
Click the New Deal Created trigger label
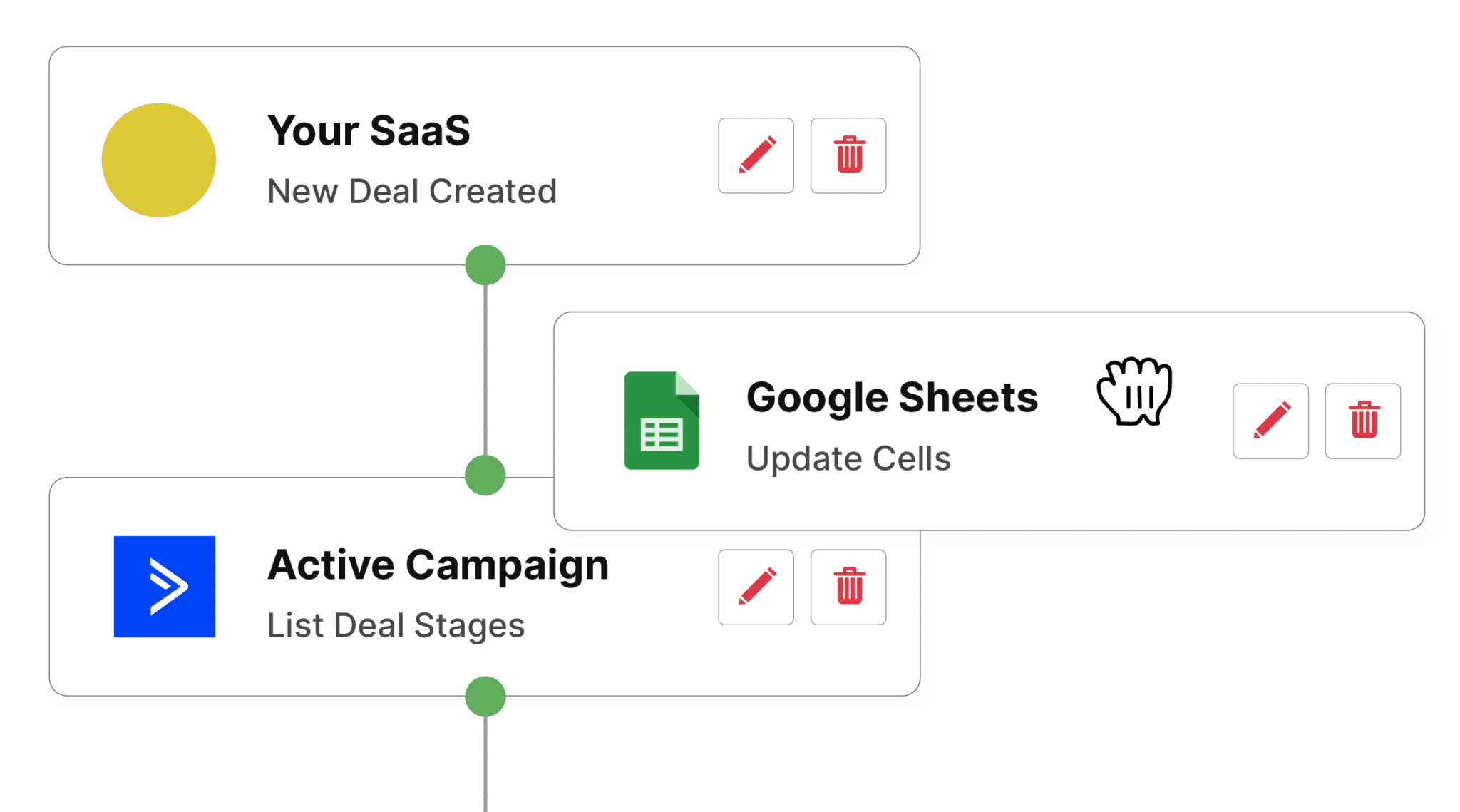coord(411,190)
